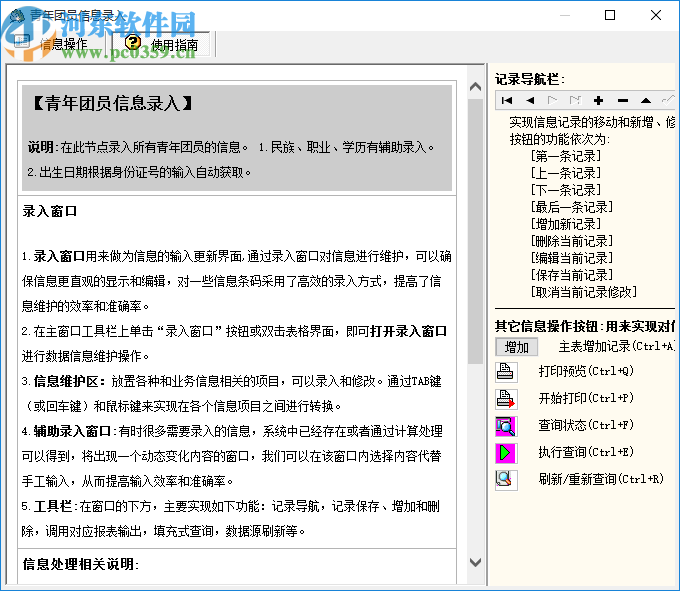Add new record plus icon
This screenshot has height=591, width=680.
pyautogui.click(x=598, y=101)
